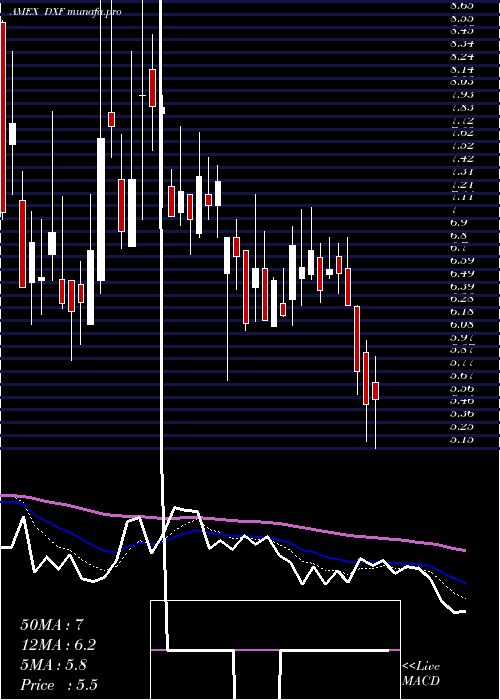Click the 6.08 price axis label
The height and width of the screenshot is (700, 500).
pyautogui.click(x=462, y=324)
